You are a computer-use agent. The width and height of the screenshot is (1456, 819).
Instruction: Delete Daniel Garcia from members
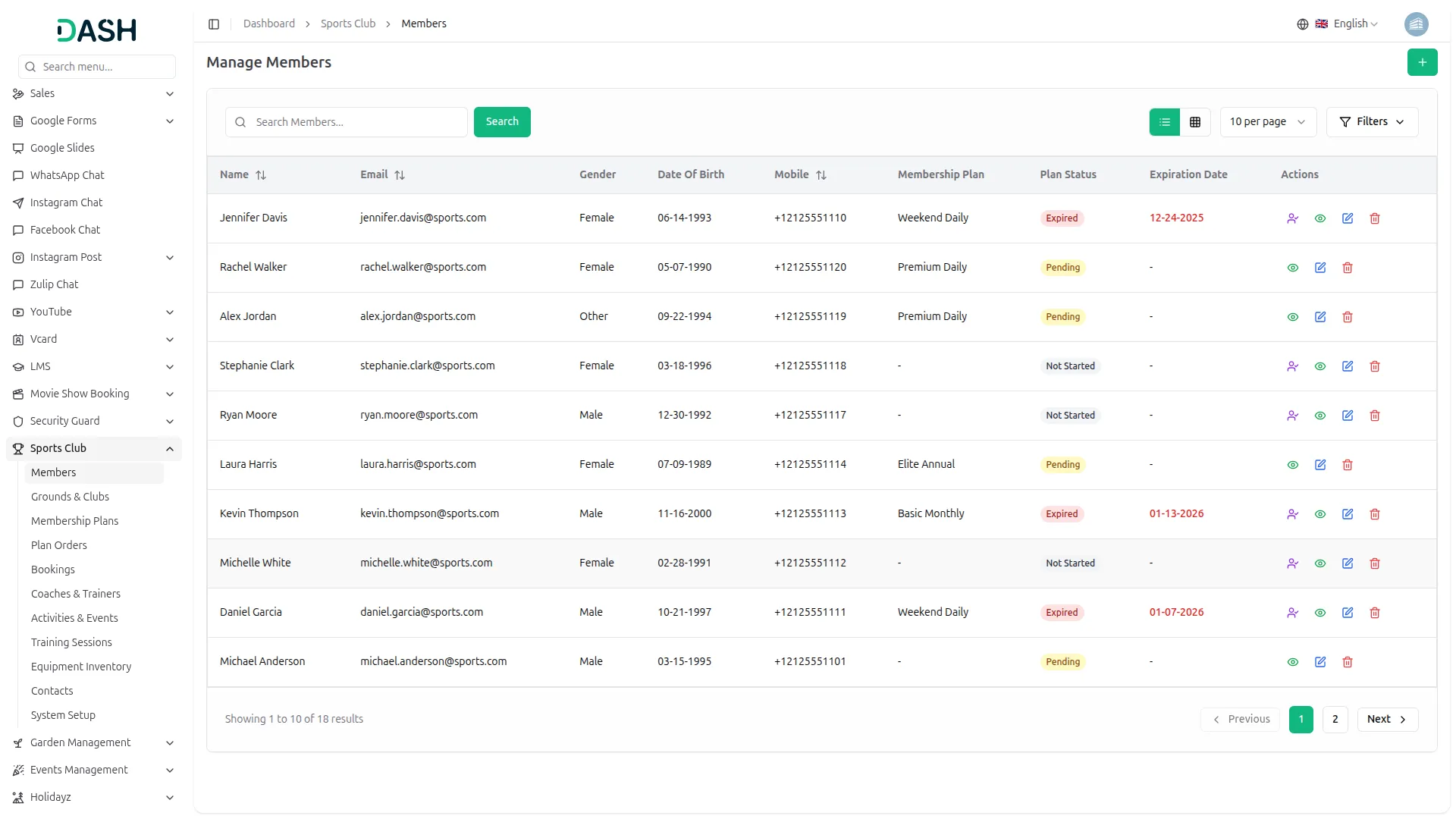(1374, 613)
